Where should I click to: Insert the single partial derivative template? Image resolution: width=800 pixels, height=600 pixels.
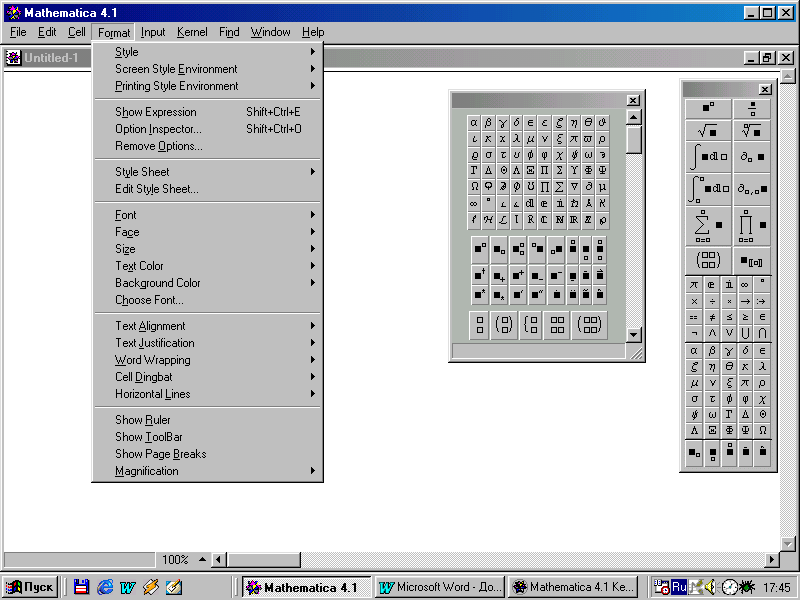[x=752, y=157]
